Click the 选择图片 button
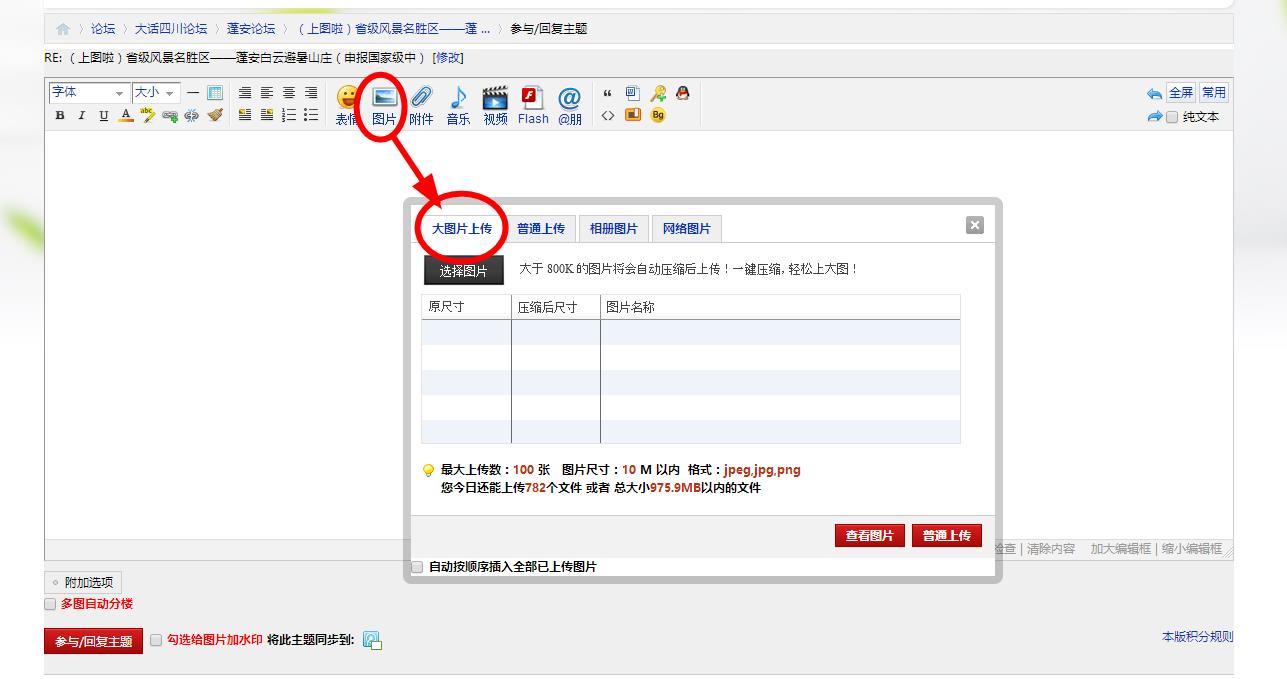1287x679 pixels. tap(464, 271)
